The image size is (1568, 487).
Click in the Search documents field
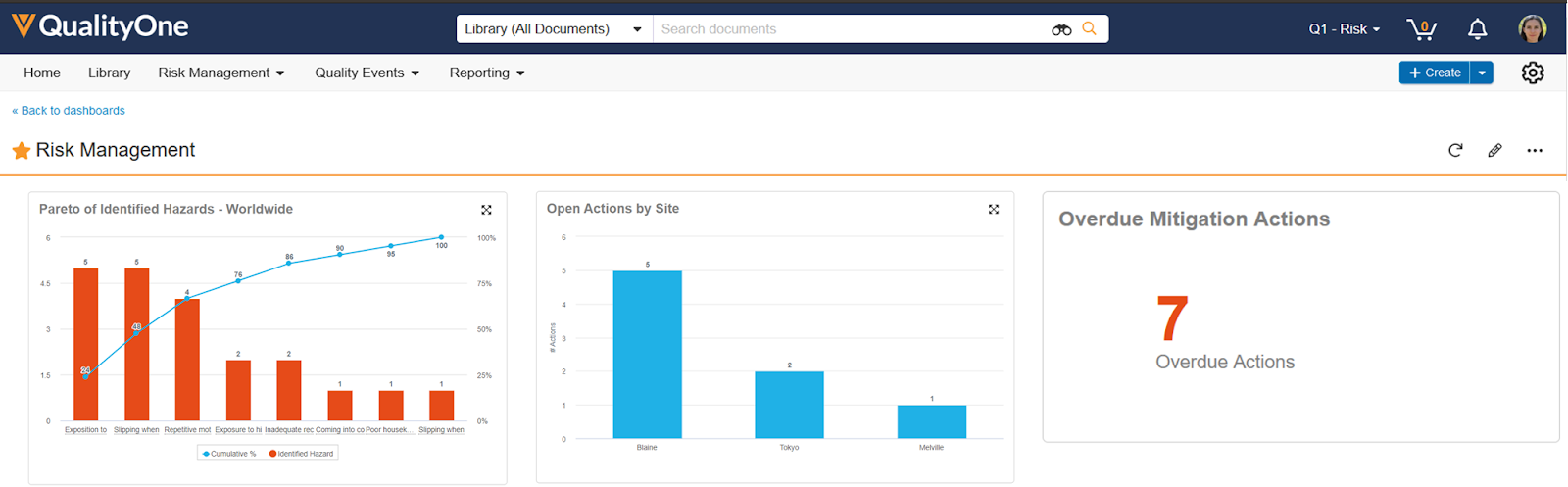[850, 29]
